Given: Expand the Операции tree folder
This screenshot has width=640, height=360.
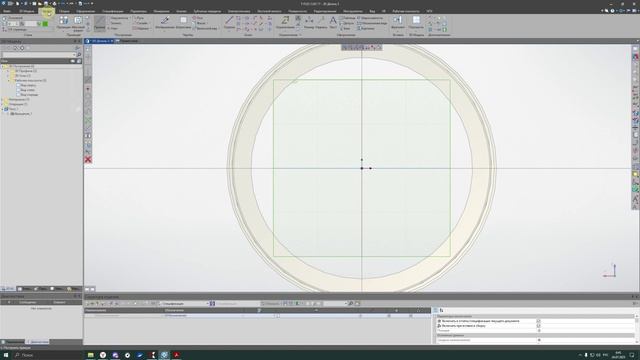Looking at the screenshot, I should (2, 104).
